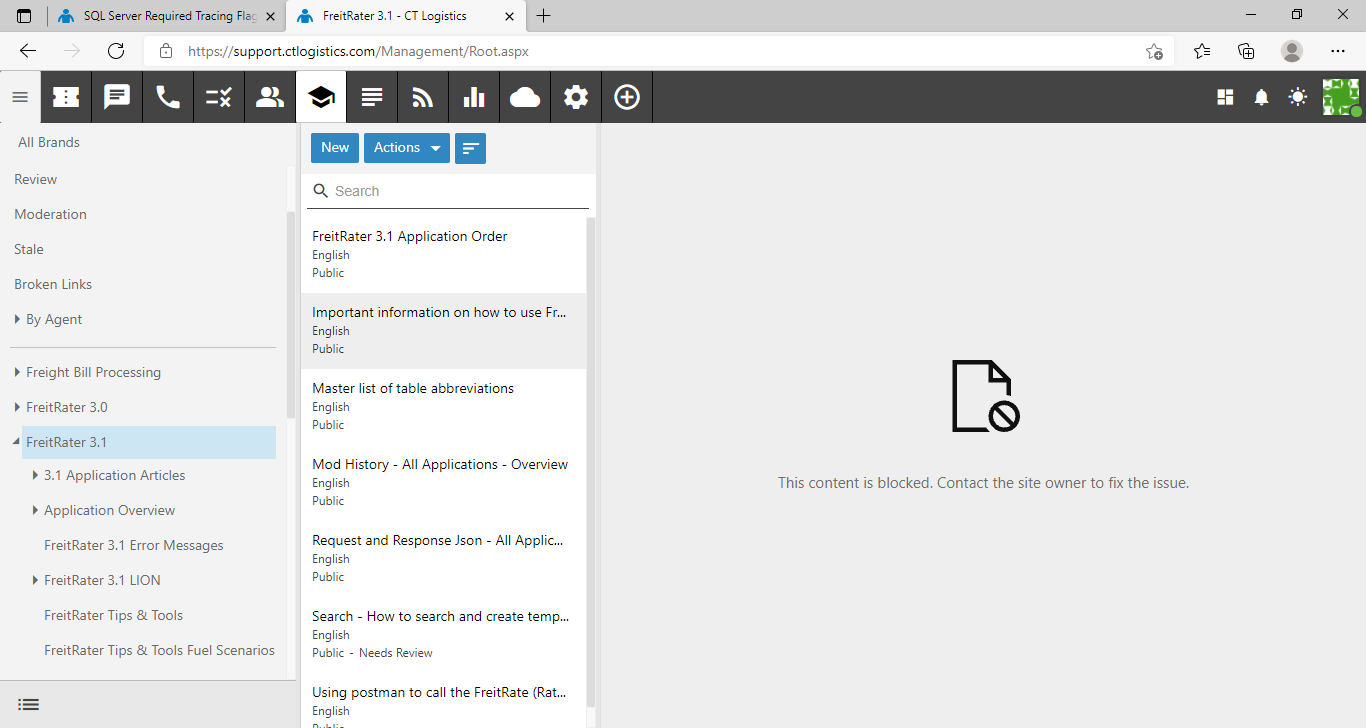Toggle the light/dark theme sun icon
Screen dimensions: 1366x728
[x=1297, y=97]
